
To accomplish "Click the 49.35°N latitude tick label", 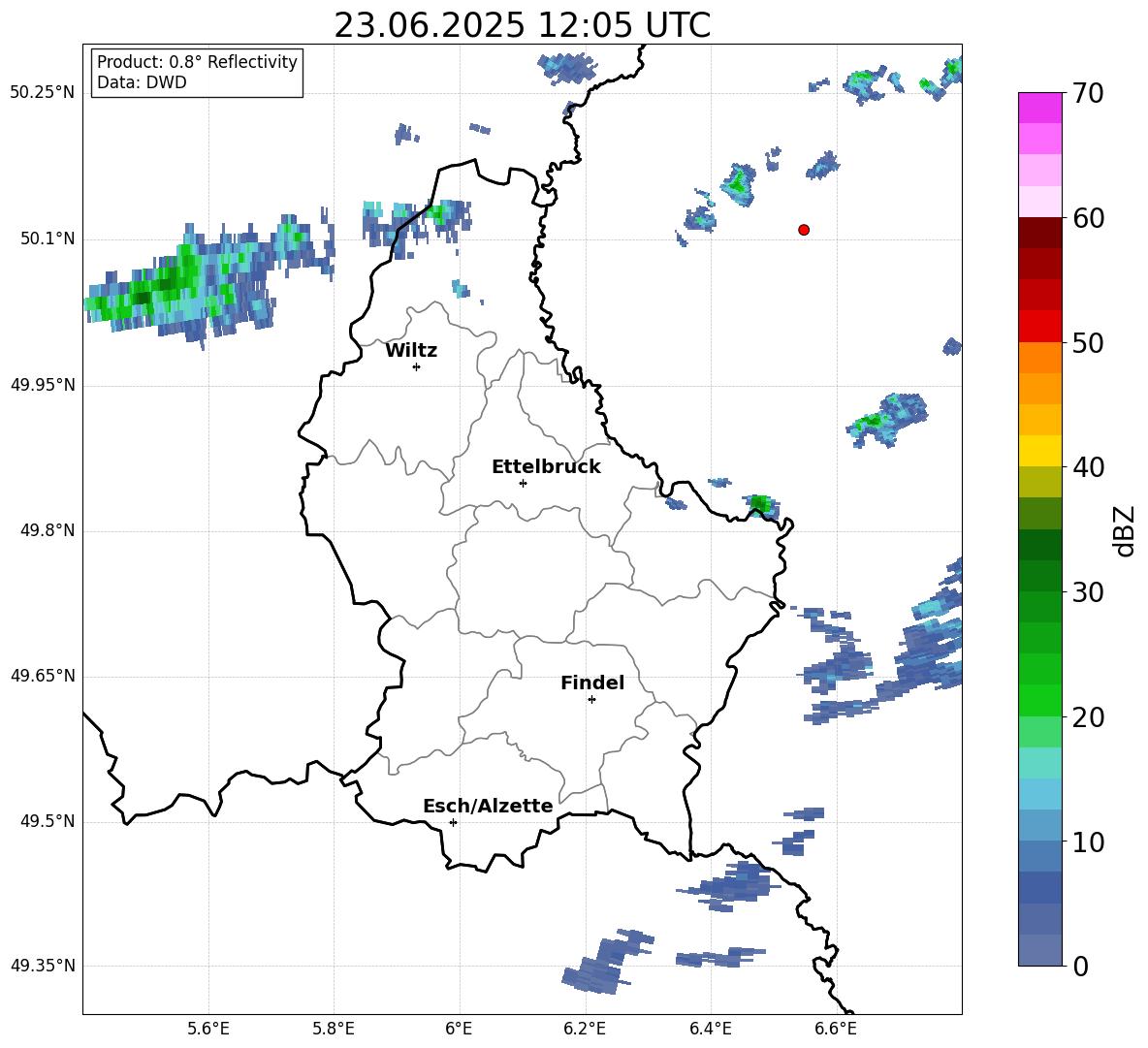I will click(43, 966).
